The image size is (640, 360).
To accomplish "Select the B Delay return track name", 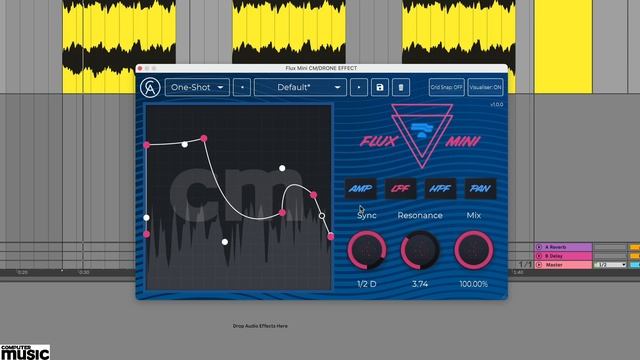I will 554,256.
